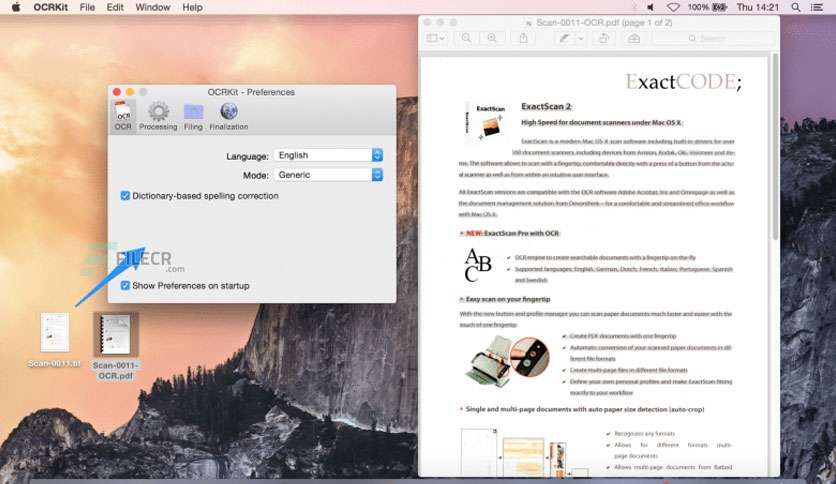The image size is (836, 484).
Task: Select the Scan-0011-OCR.pdf desktop file
Action: click(116, 346)
